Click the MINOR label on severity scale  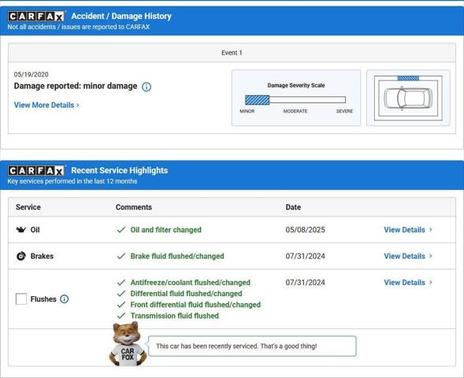pos(247,111)
